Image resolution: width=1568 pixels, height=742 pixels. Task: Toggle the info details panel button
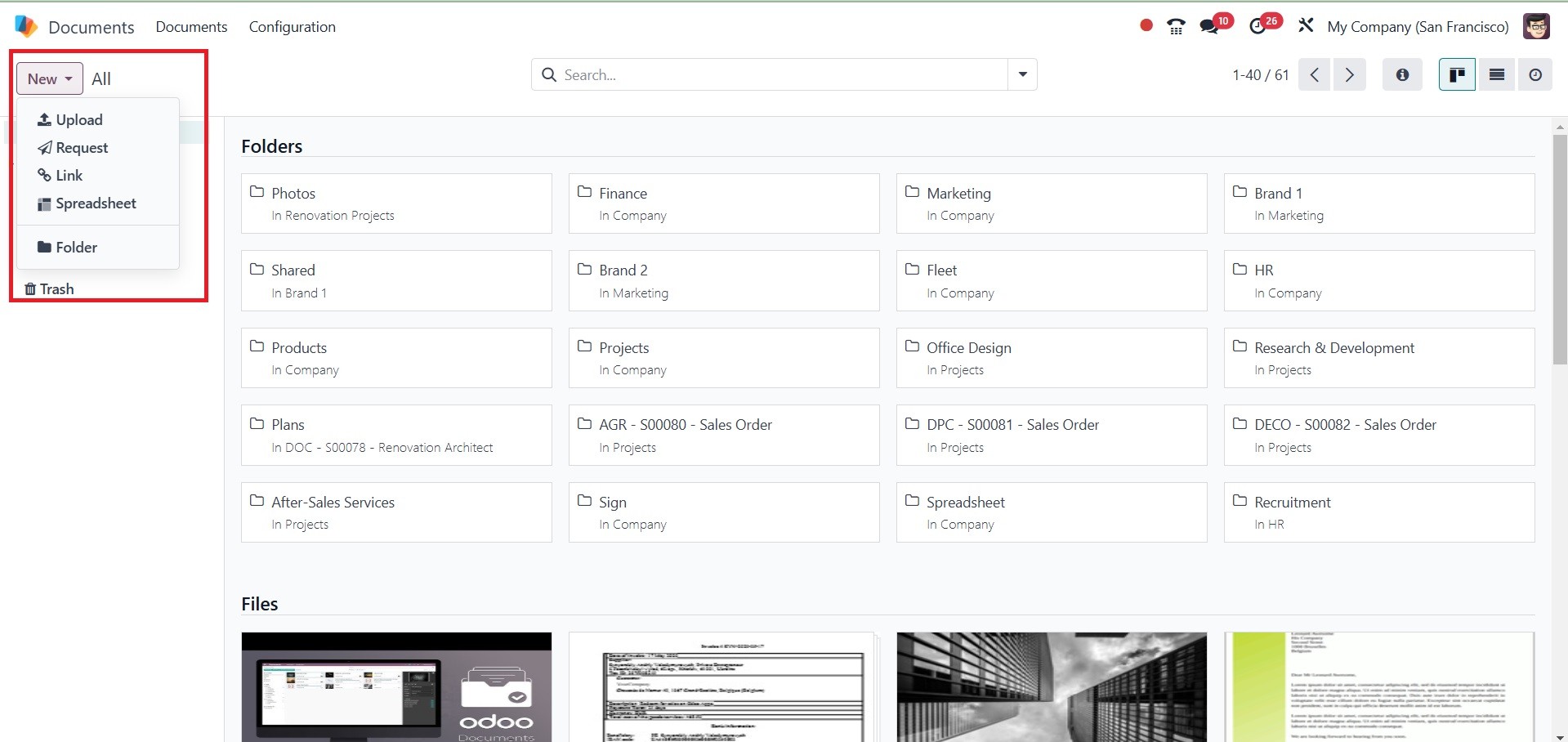(x=1402, y=75)
